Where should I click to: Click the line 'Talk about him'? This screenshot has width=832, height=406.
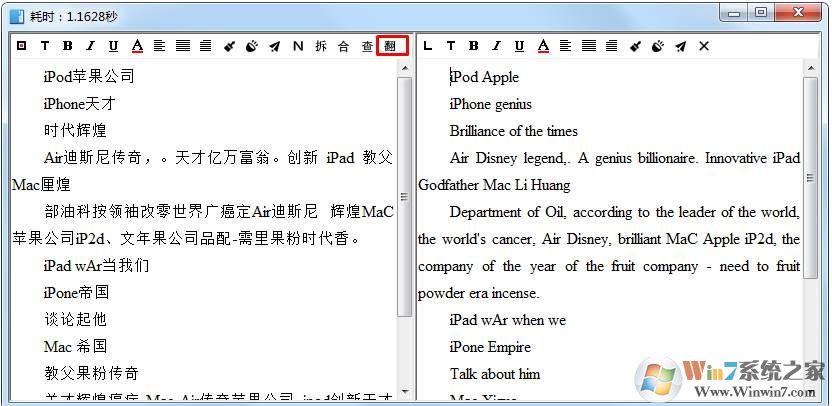tap(495, 374)
